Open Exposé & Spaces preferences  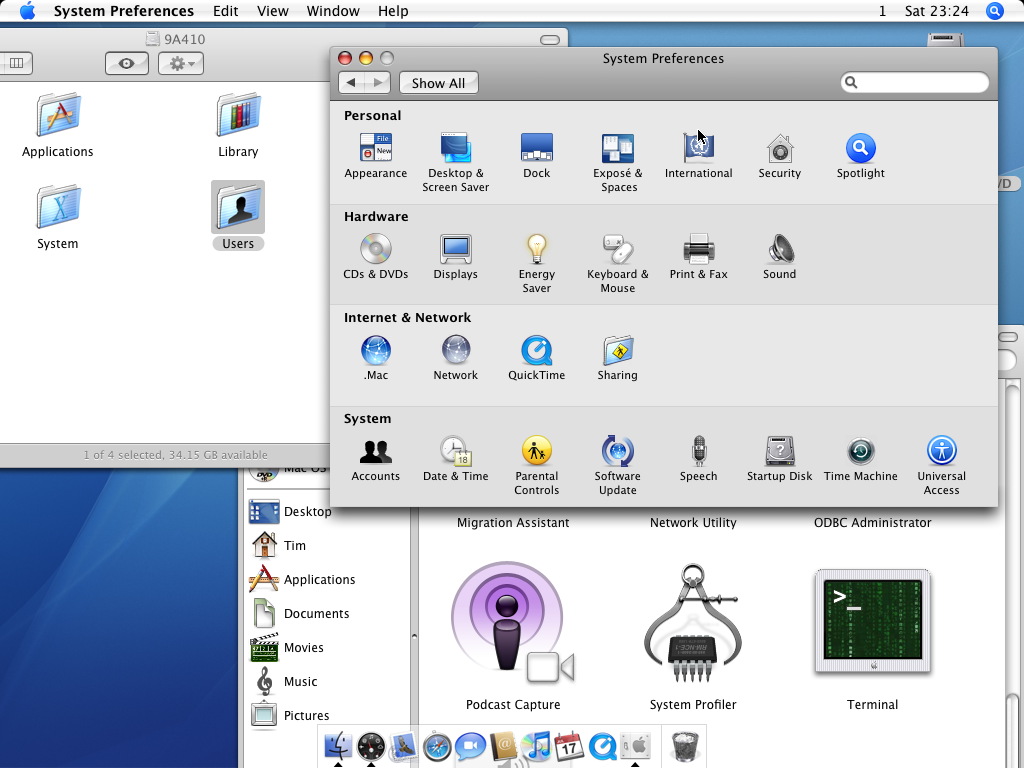[618, 163]
